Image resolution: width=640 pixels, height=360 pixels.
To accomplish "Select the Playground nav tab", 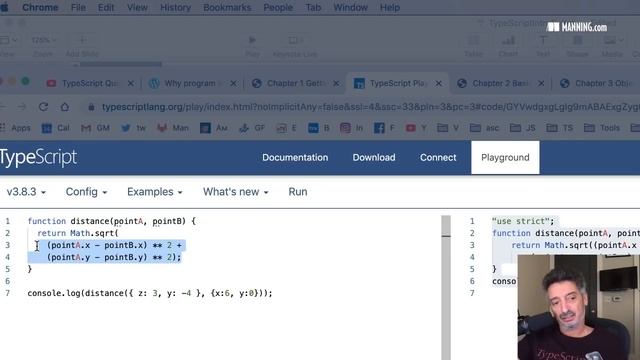I will click(505, 158).
